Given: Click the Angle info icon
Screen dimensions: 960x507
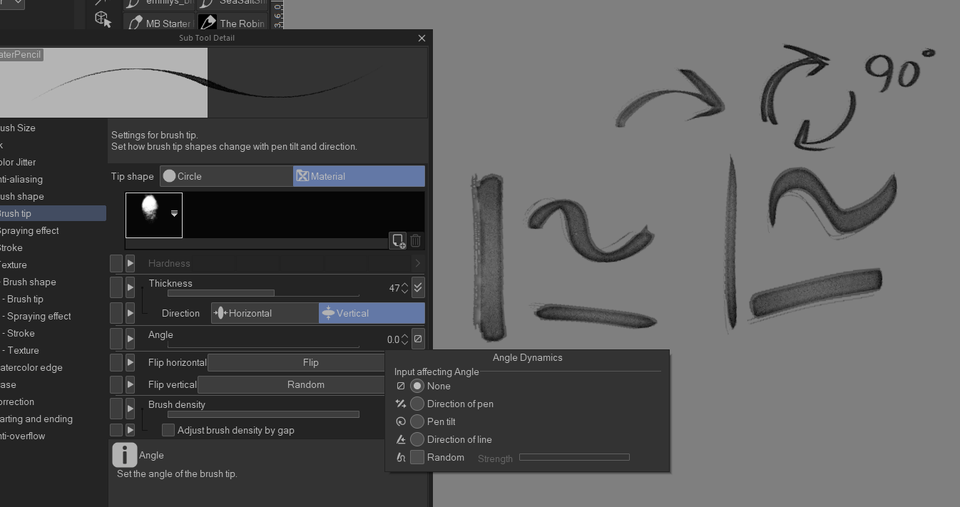Looking at the screenshot, I should [124, 455].
